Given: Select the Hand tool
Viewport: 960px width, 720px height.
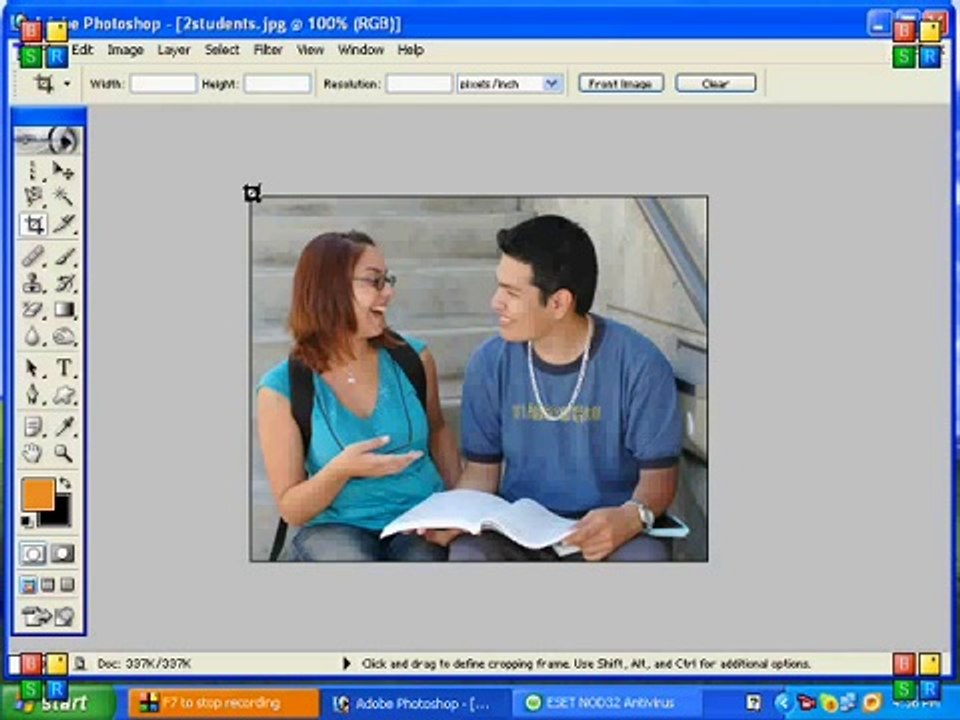Looking at the screenshot, I should click(33, 453).
